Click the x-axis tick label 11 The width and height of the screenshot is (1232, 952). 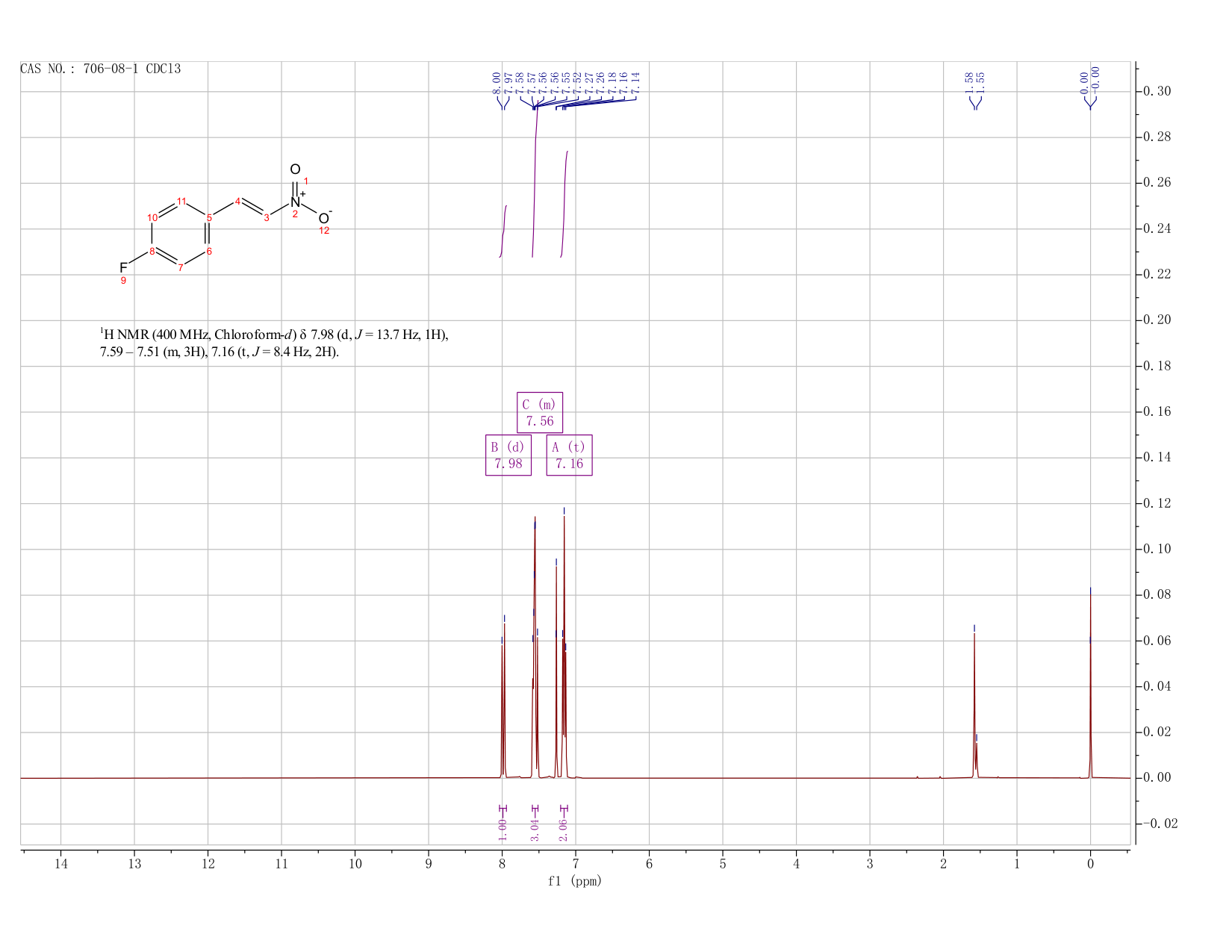click(x=281, y=864)
